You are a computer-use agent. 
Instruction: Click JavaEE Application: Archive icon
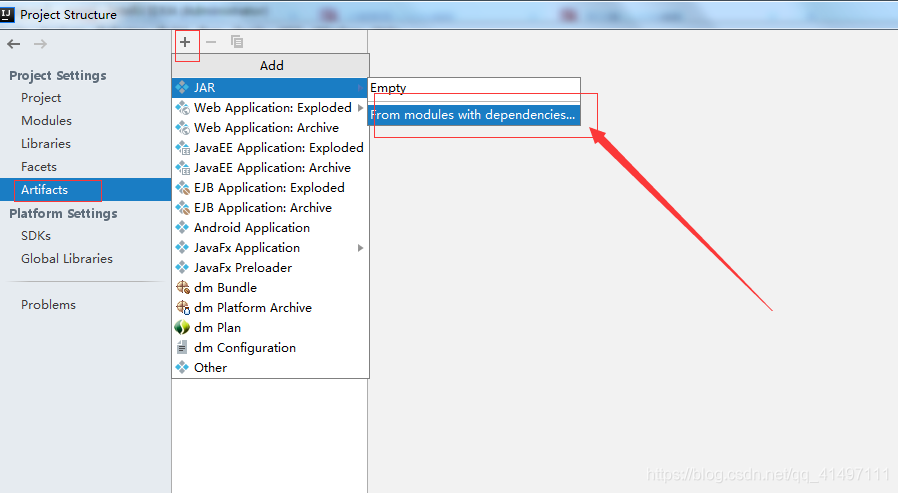pyautogui.click(x=182, y=168)
